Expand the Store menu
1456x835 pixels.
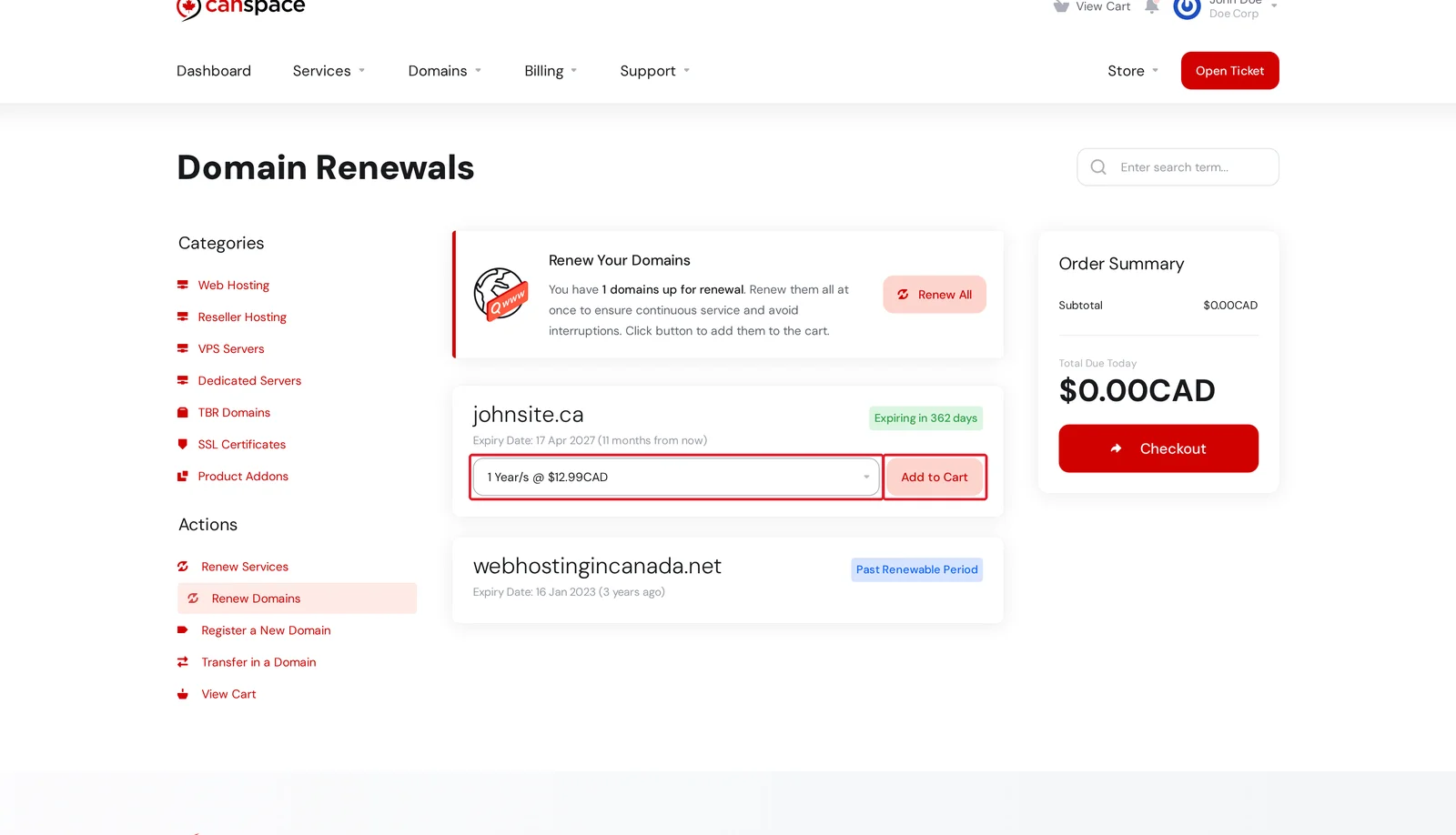1133,71
